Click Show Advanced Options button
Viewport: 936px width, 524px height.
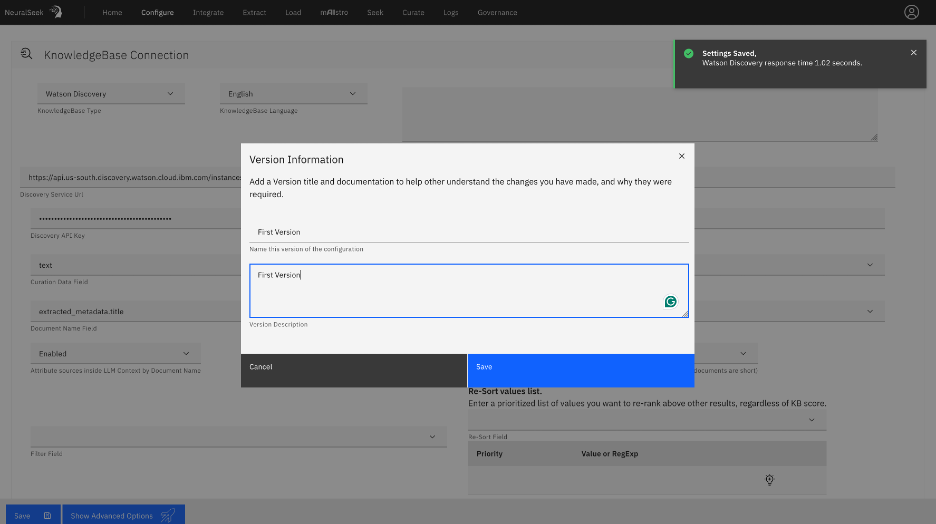(x=124, y=514)
